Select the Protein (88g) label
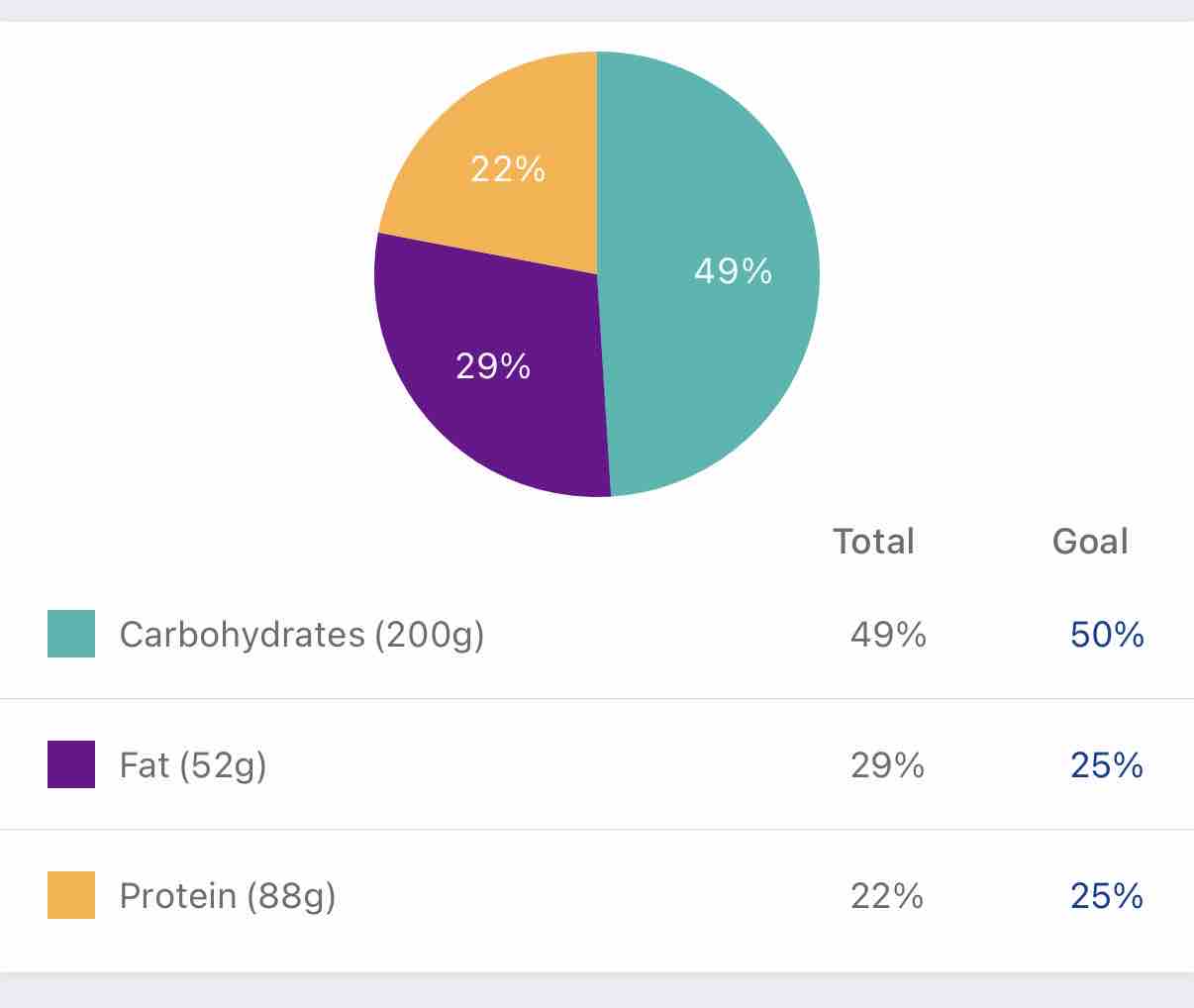The height and width of the screenshot is (1008, 1194). coord(228,896)
